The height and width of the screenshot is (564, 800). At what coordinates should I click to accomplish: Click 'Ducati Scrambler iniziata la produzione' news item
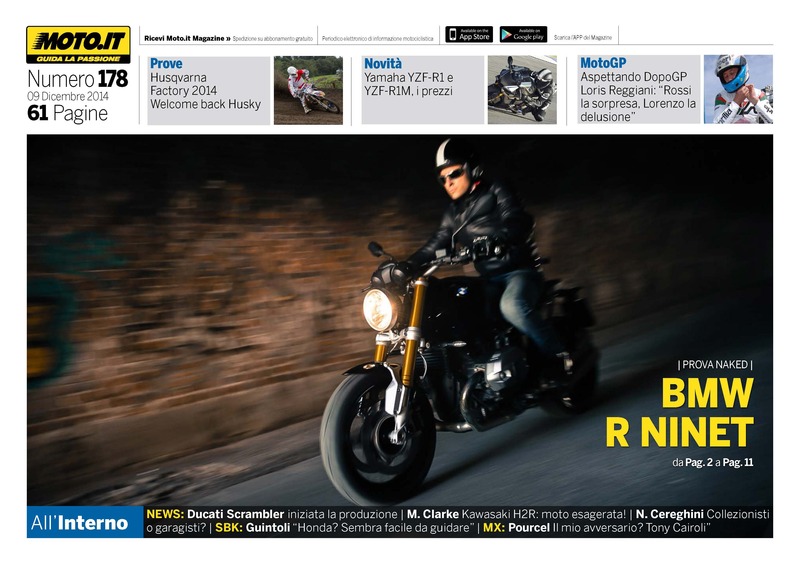tap(292, 514)
